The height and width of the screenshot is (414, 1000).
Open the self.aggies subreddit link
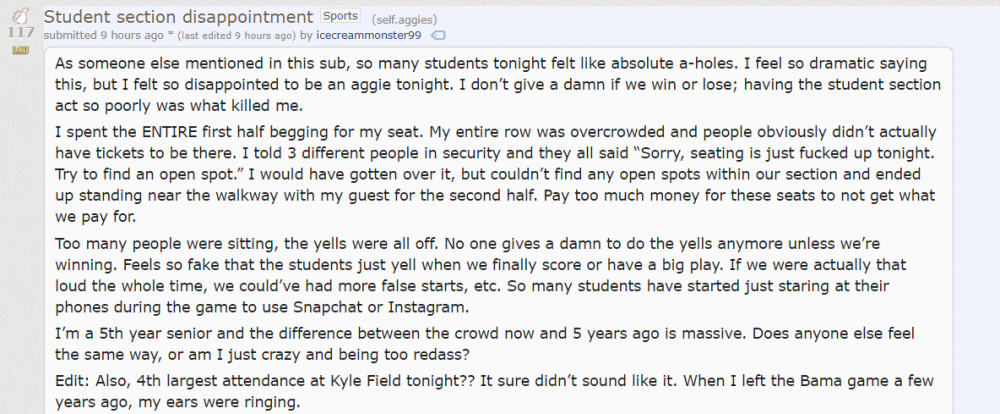[x=404, y=19]
